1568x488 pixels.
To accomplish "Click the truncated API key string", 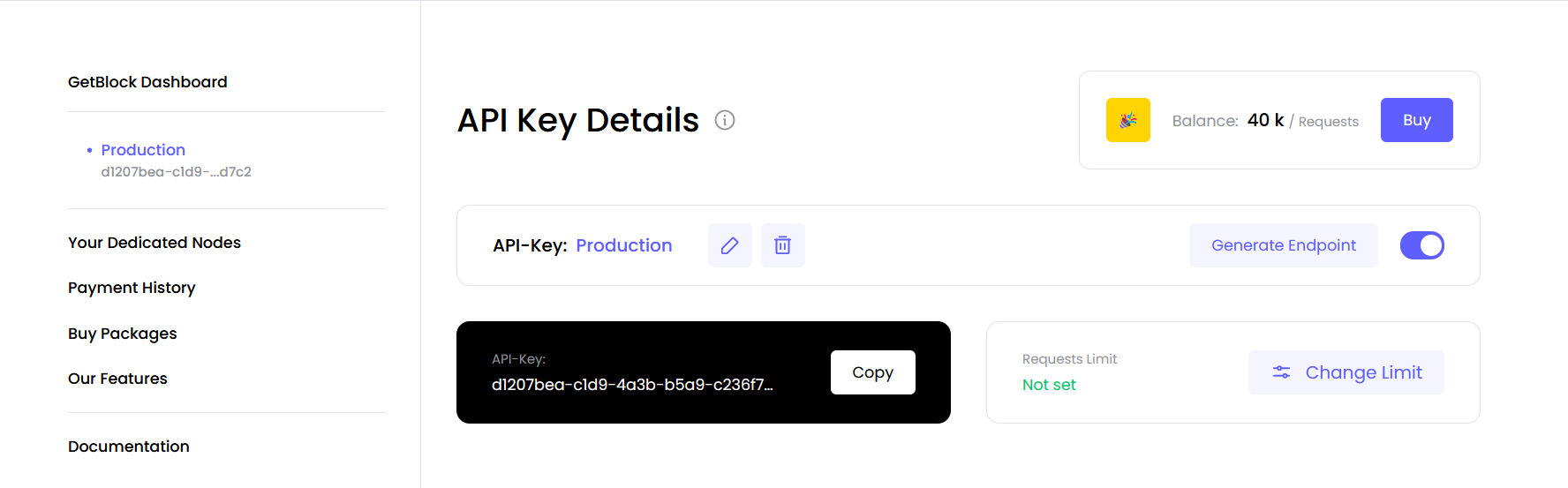I will [x=632, y=385].
